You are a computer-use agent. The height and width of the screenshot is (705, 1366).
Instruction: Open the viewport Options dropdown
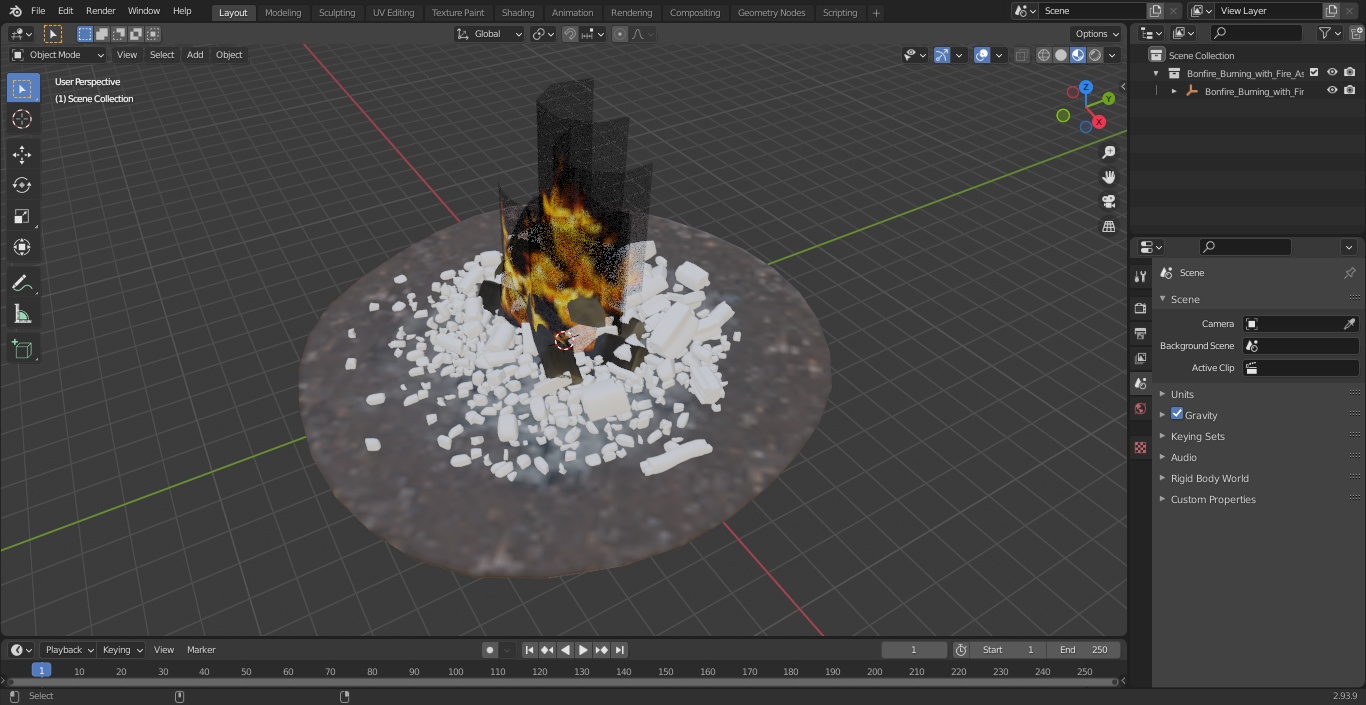pos(1097,34)
